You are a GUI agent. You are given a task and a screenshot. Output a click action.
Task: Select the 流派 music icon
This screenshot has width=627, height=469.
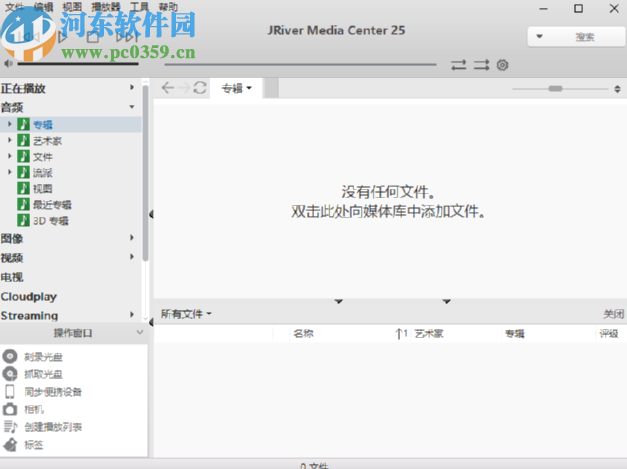click(23, 172)
